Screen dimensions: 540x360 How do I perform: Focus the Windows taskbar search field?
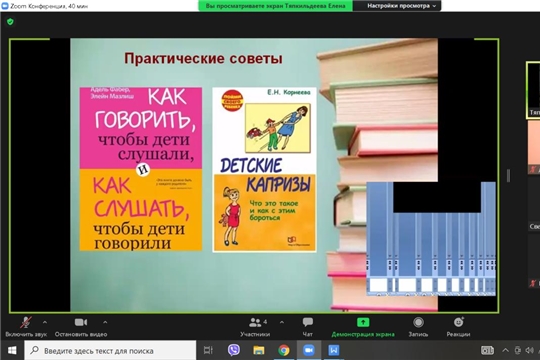pos(110,351)
